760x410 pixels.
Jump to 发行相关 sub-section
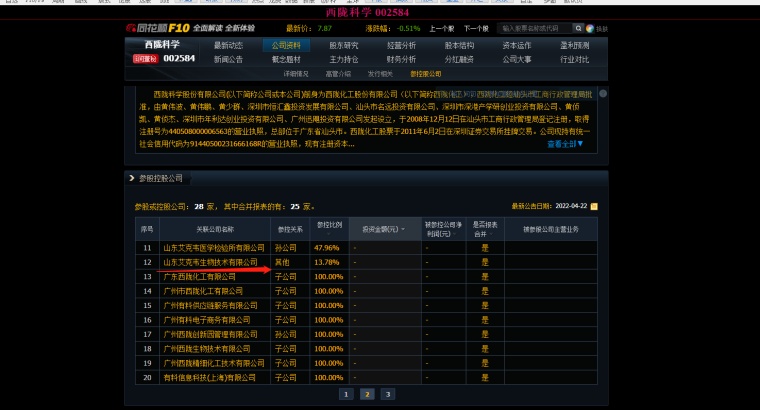[x=380, y=74]
